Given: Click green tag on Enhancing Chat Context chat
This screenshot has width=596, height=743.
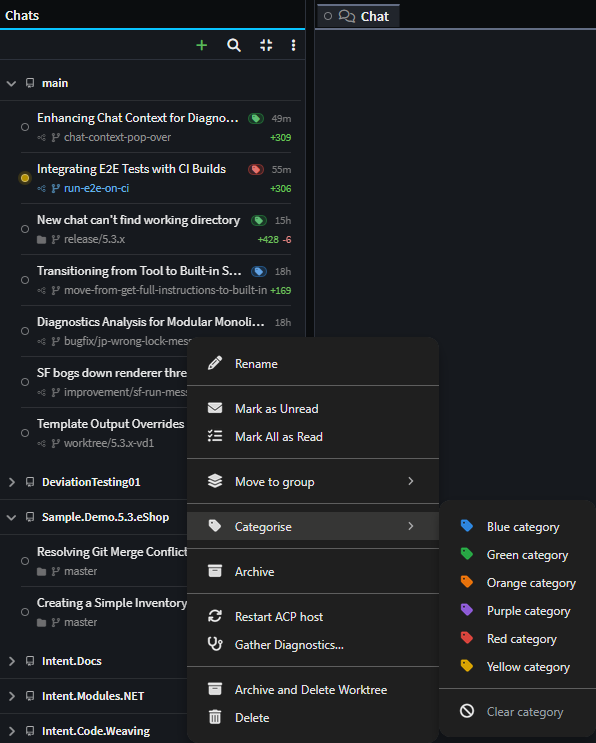Looking at the screenshot, I should pos(256,118).
